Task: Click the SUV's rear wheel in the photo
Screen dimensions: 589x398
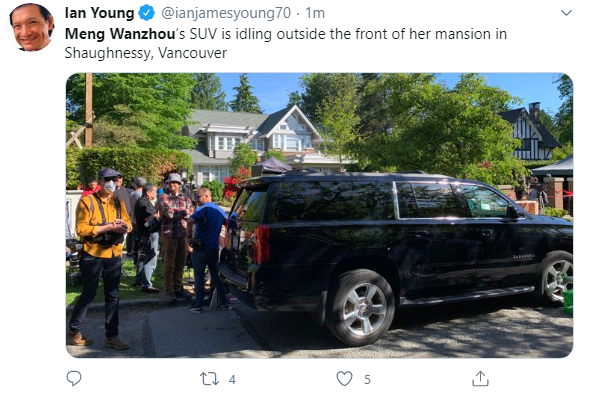Action: [361, 307]
